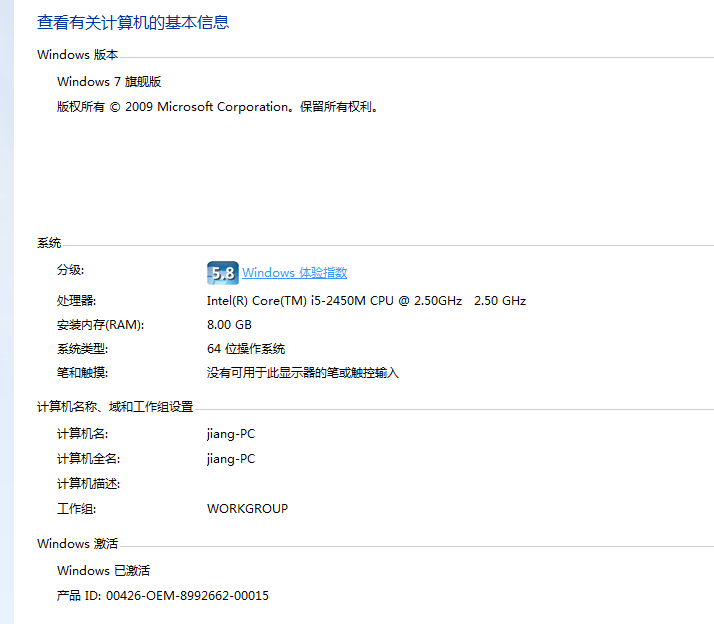Image resolution: width=714 pixels, height=624 pixels.
Task: Click the processor value Intel(R) Core(TM) i5-2450M
Action: click(367, 301)
